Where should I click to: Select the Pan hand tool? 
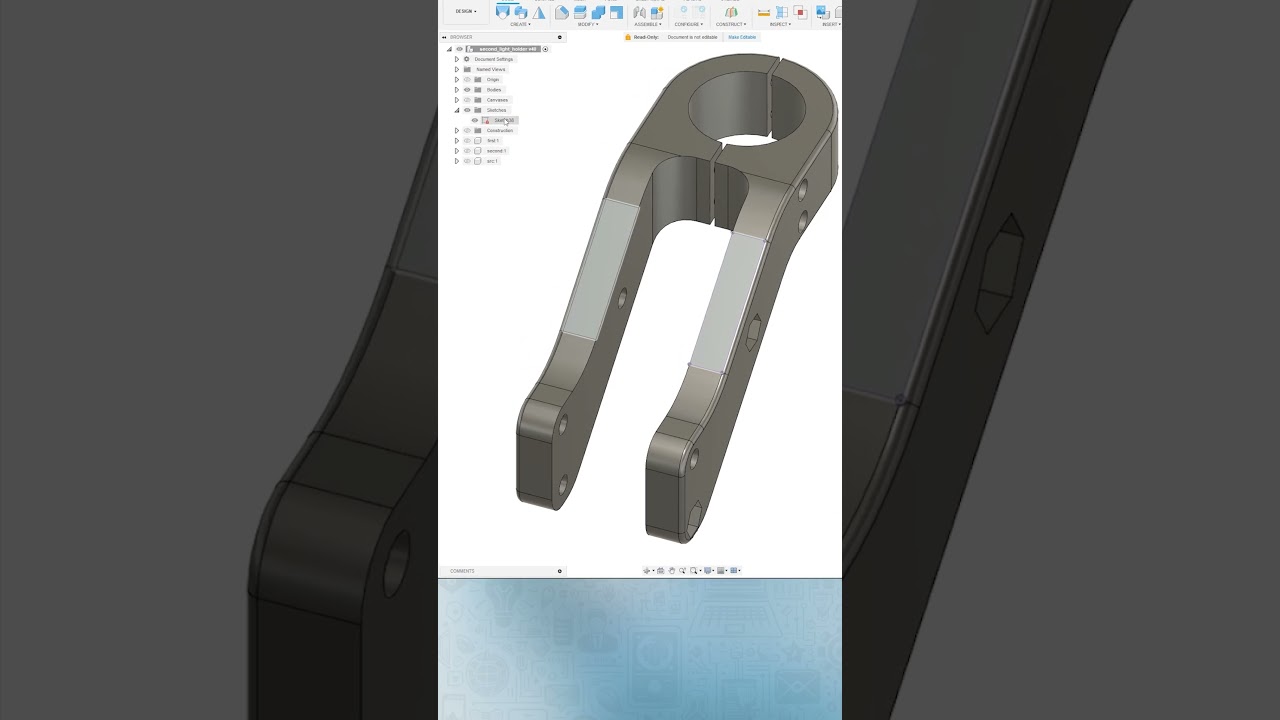point(672,571)
